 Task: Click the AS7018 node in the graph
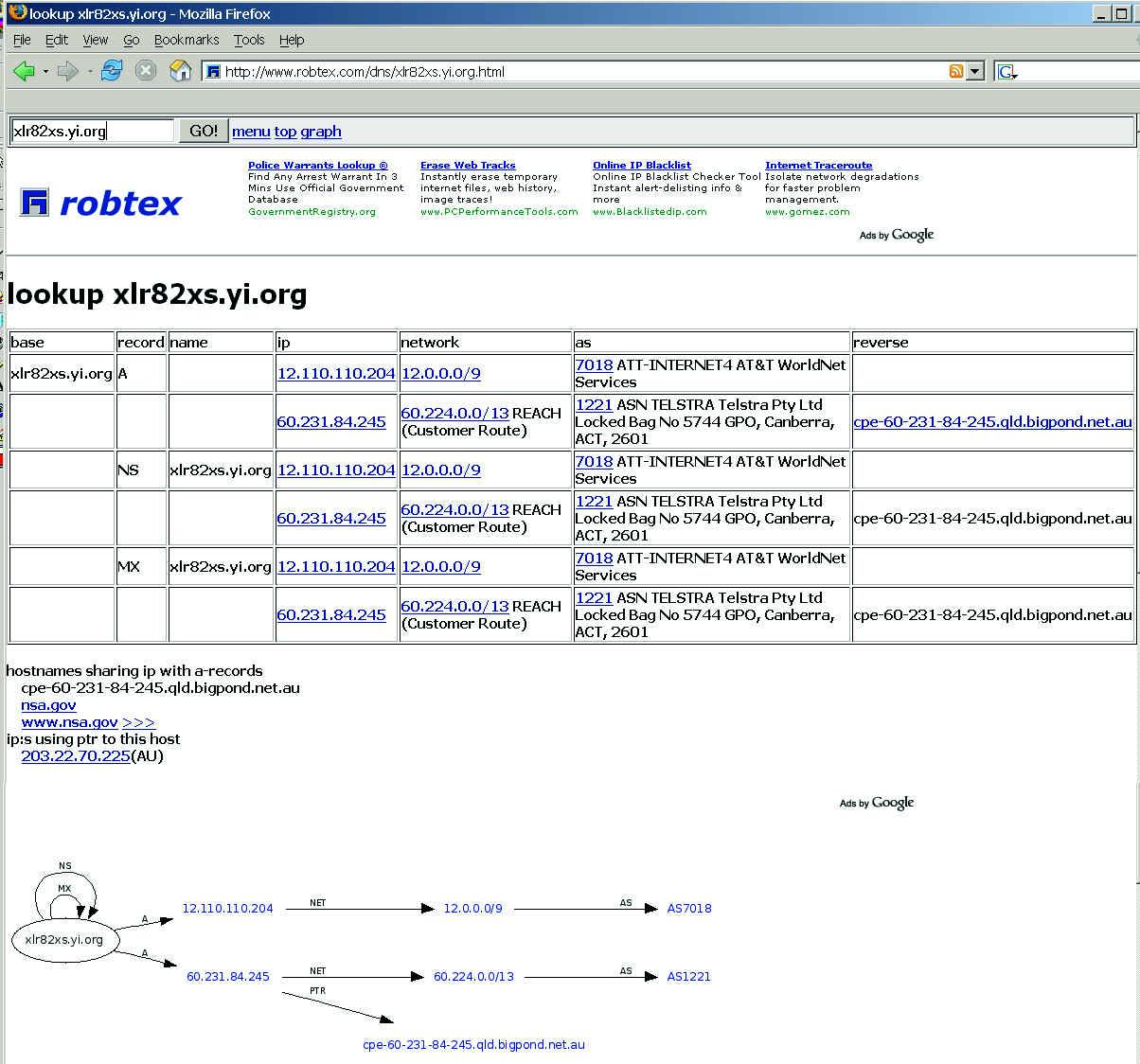tap(688, 909)
